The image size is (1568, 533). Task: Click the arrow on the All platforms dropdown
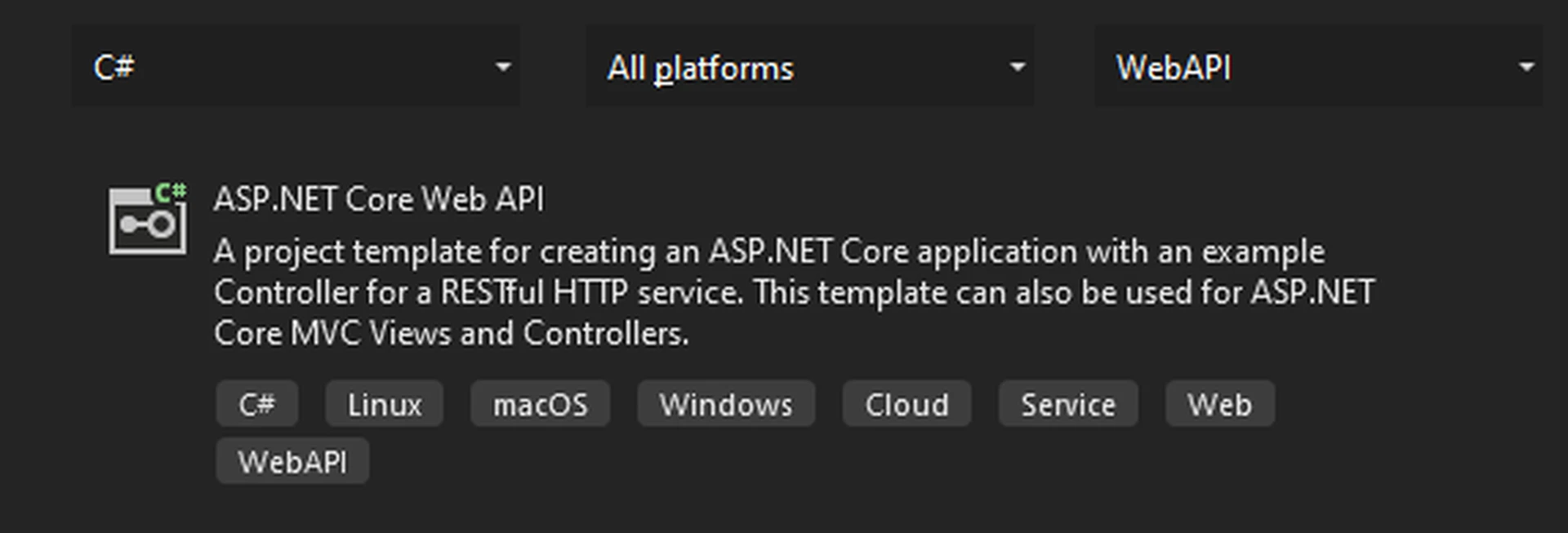point(1017,67)
